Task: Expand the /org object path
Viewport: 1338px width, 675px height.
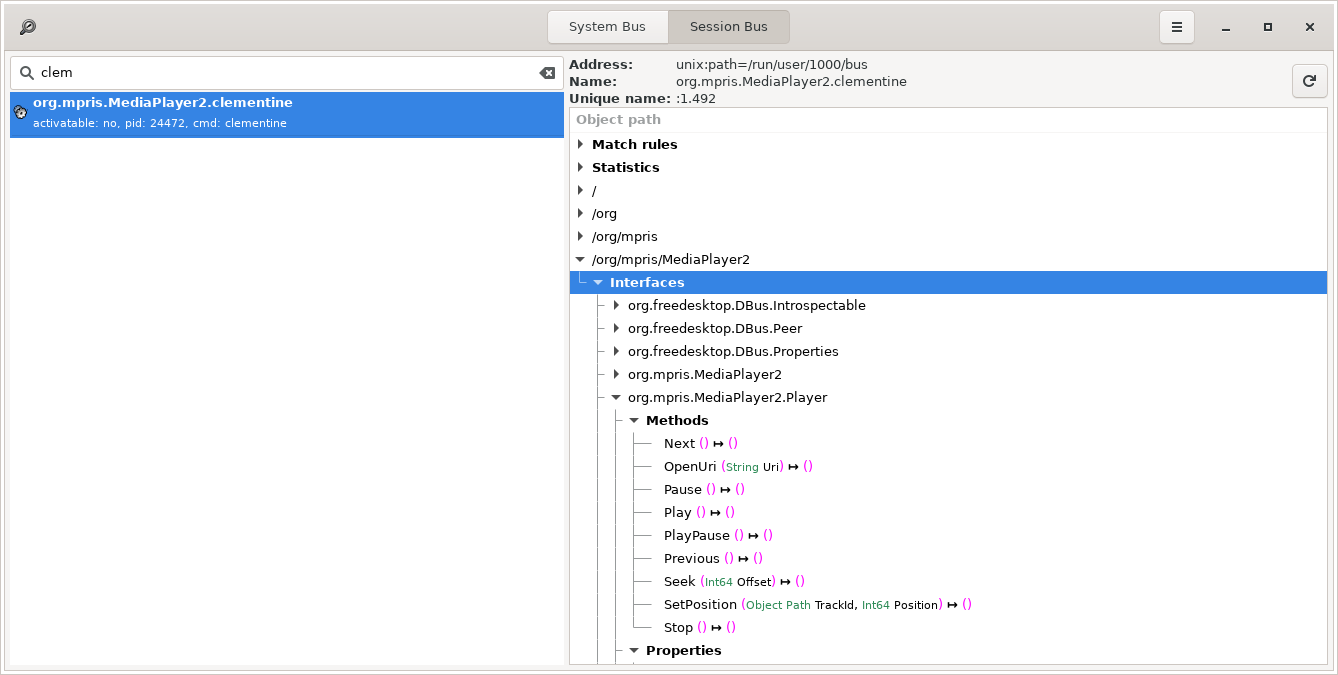Action: coord(581,214)
